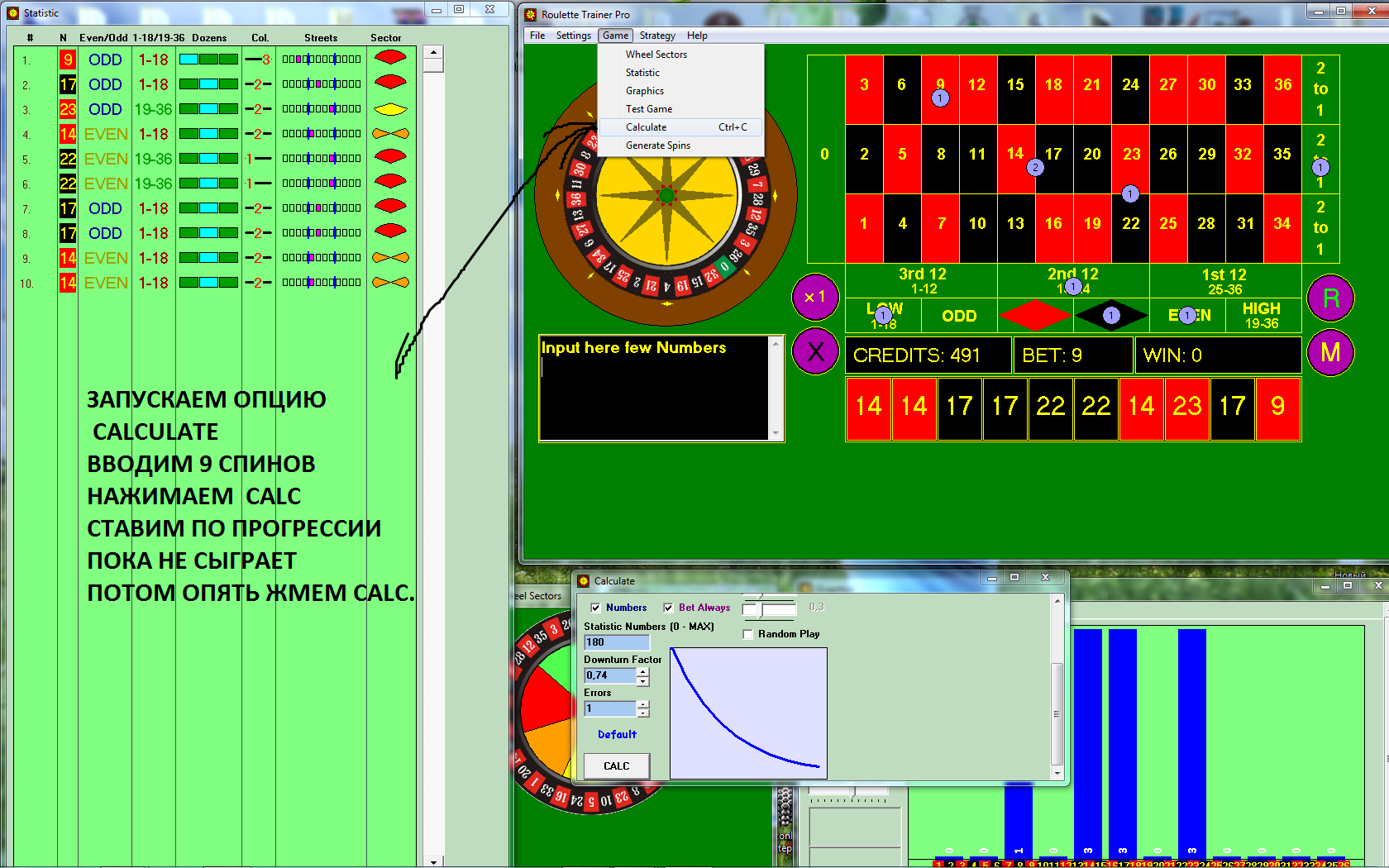Click the Statistic window scroll up arrow

tap(433, 52)
